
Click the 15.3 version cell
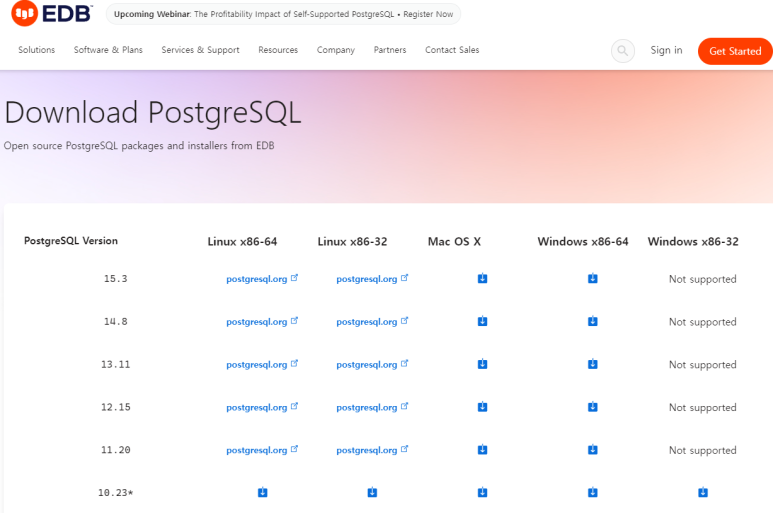[x=115, y=279]
